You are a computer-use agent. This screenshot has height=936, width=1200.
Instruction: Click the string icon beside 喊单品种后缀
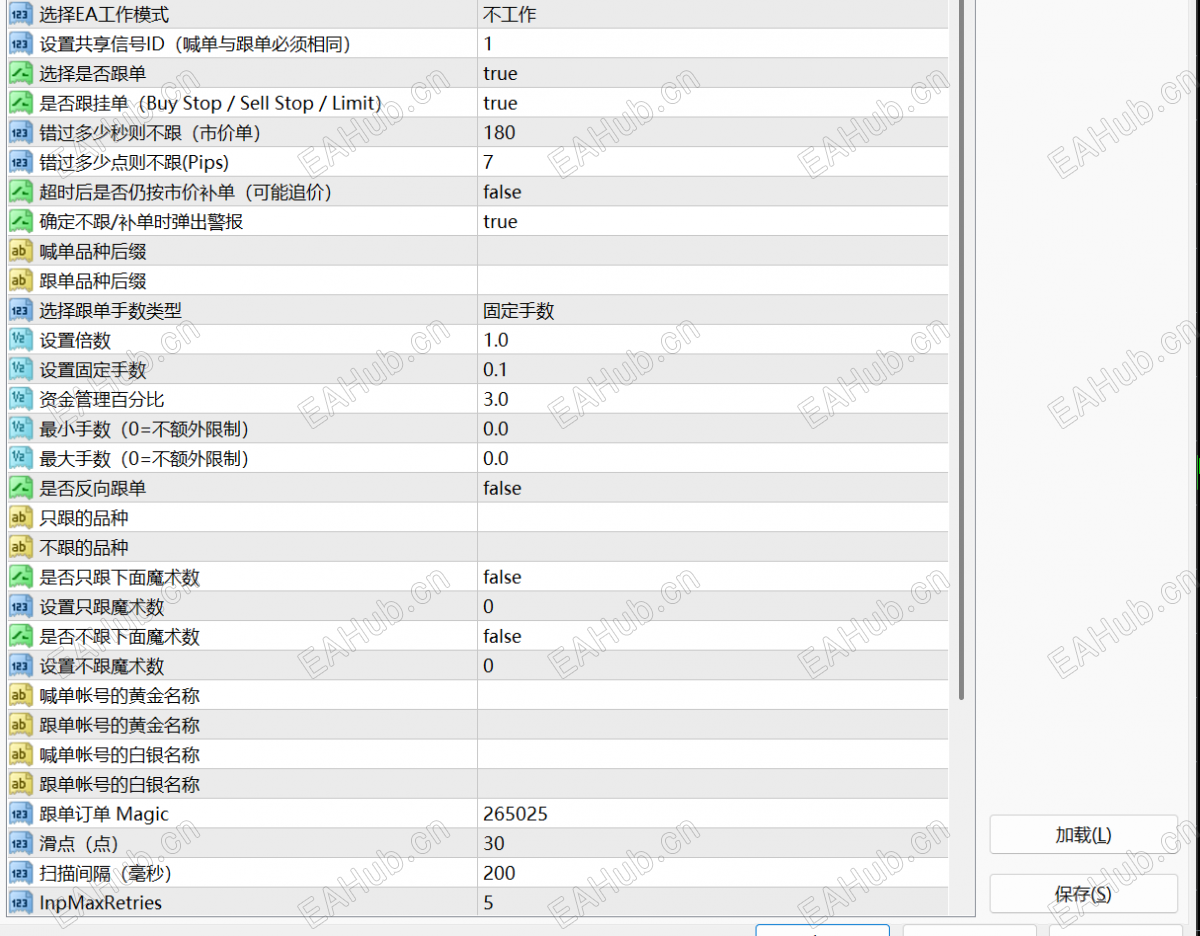coord(21,251)
